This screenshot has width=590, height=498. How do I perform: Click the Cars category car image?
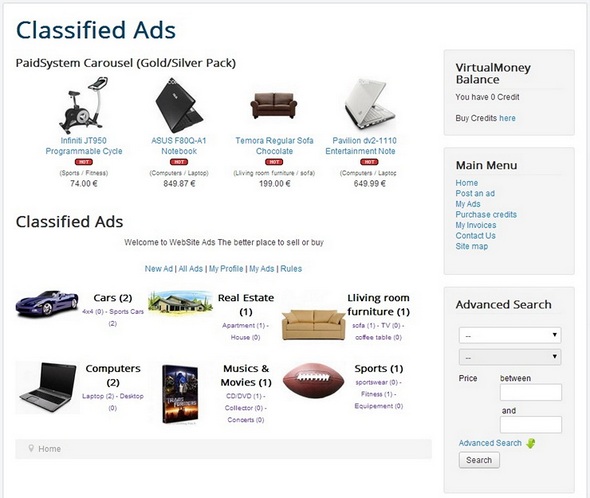pos(47,303)
